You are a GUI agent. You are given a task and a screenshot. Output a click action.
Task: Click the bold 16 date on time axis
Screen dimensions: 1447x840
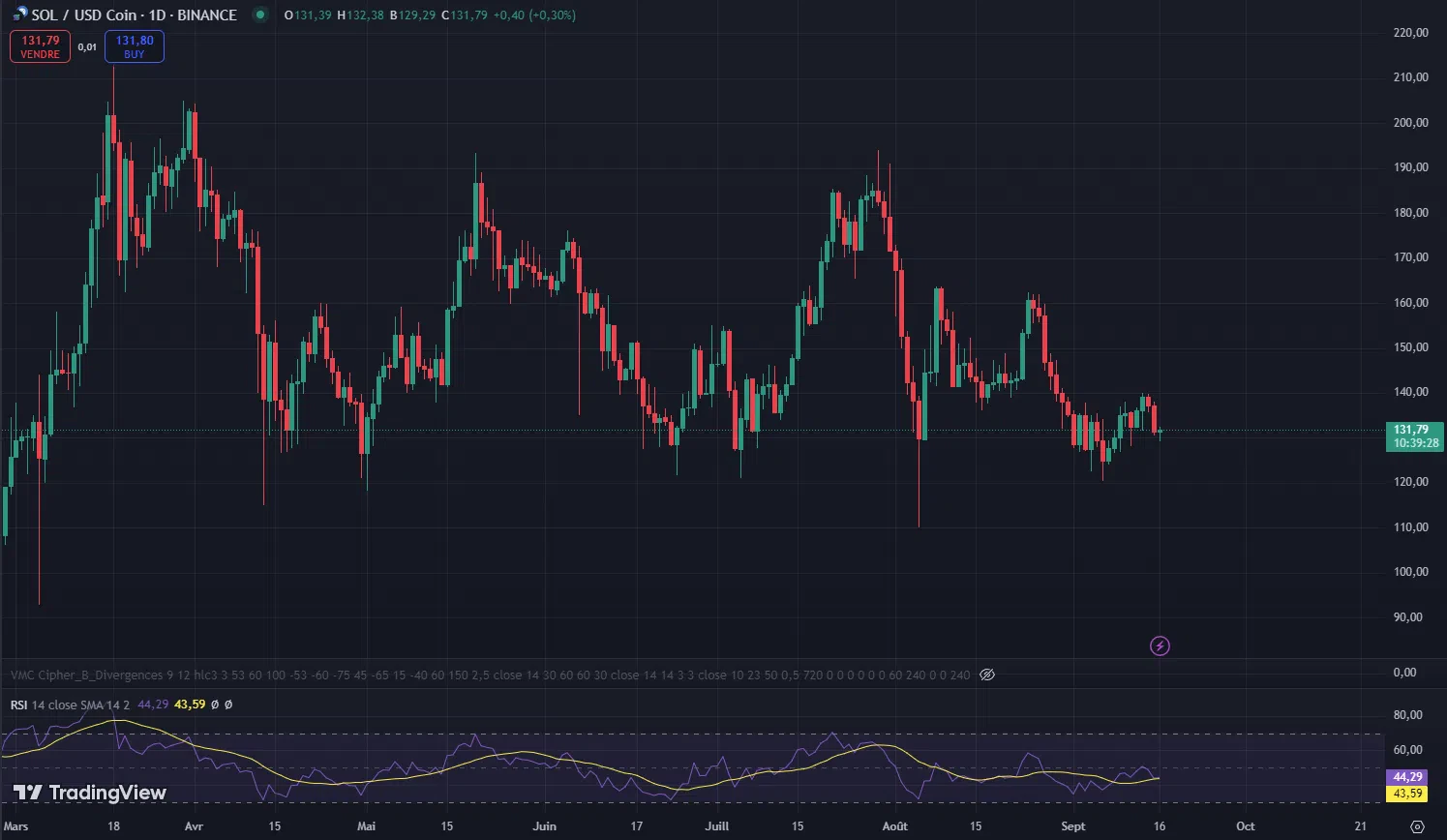[x=1160, y=826]
